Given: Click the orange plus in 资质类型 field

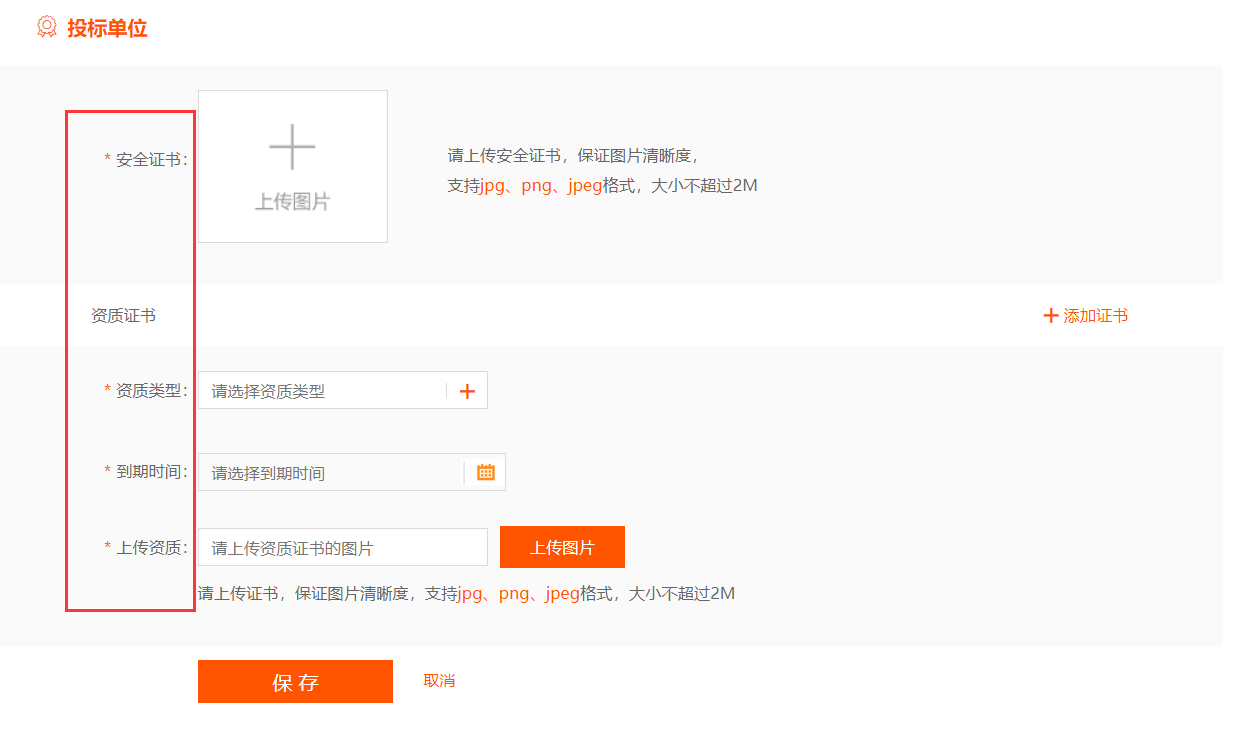Looking at the screenshot, I should coord(467,391).
